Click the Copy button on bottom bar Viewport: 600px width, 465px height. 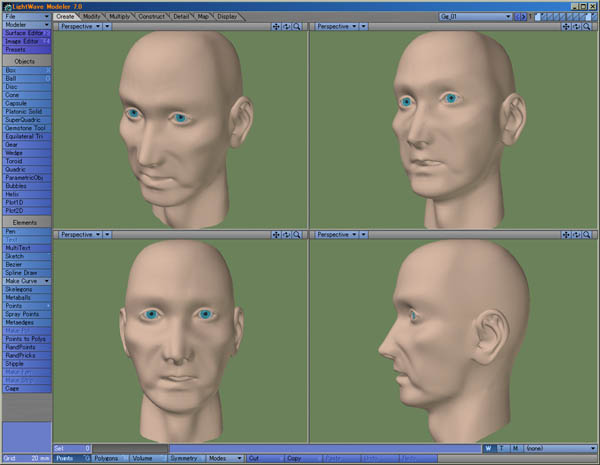[294, 458]
